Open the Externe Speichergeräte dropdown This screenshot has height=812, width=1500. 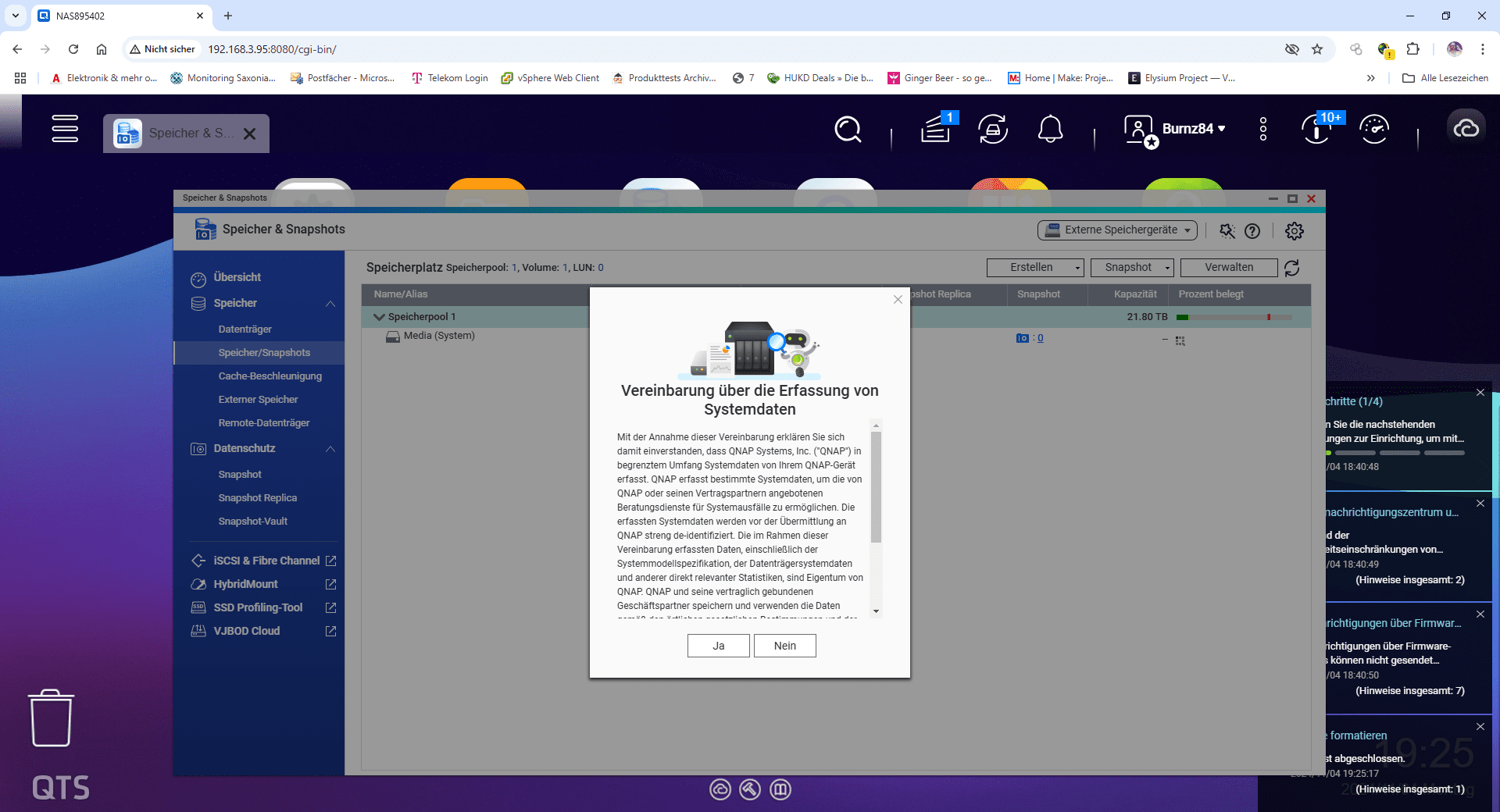1117,230
